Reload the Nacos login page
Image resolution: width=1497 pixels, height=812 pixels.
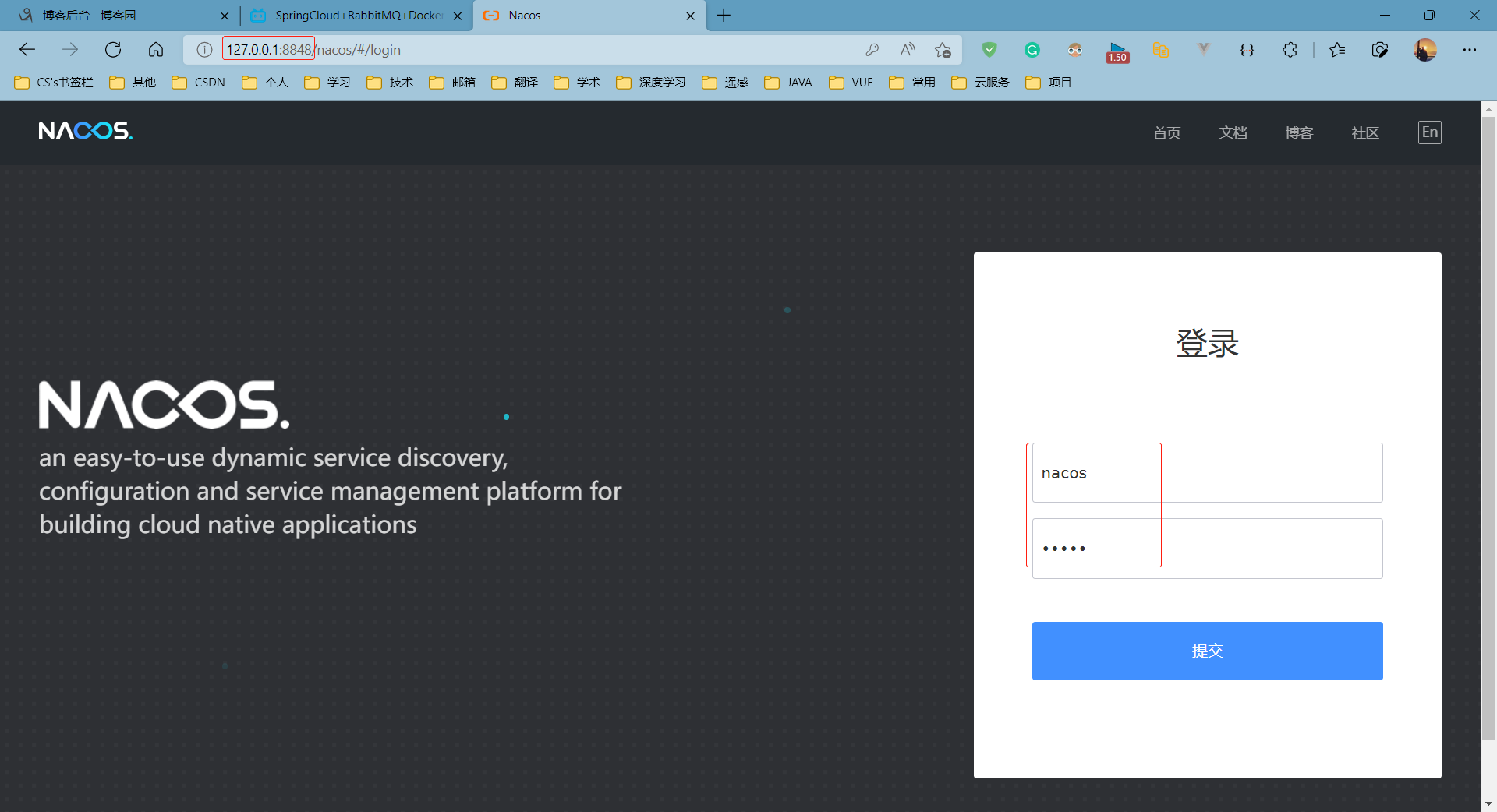(113, 50)
